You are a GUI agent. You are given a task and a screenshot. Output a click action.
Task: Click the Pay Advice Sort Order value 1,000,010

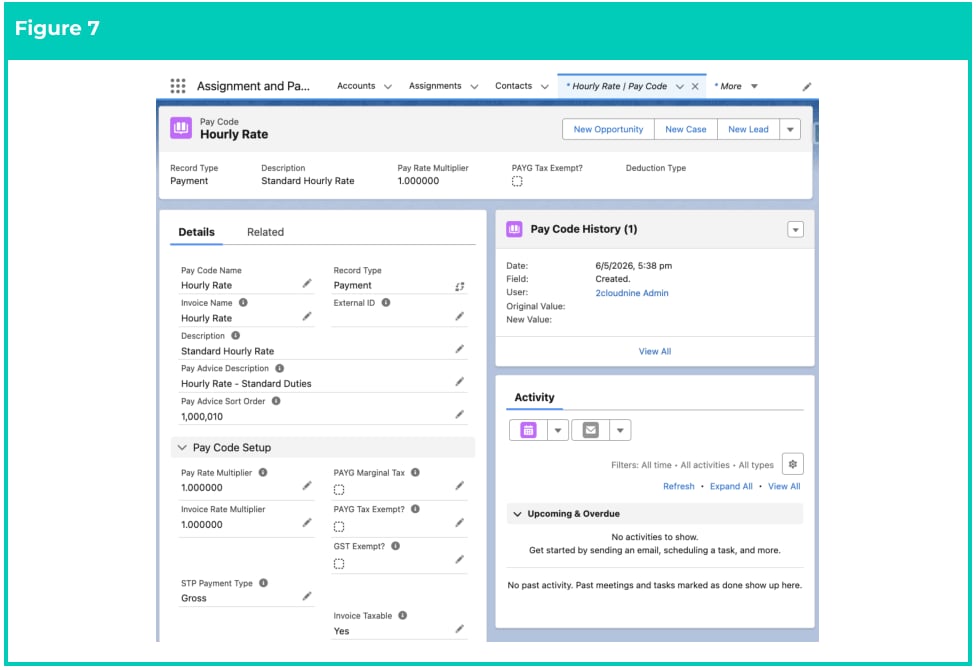coord(202,417)
